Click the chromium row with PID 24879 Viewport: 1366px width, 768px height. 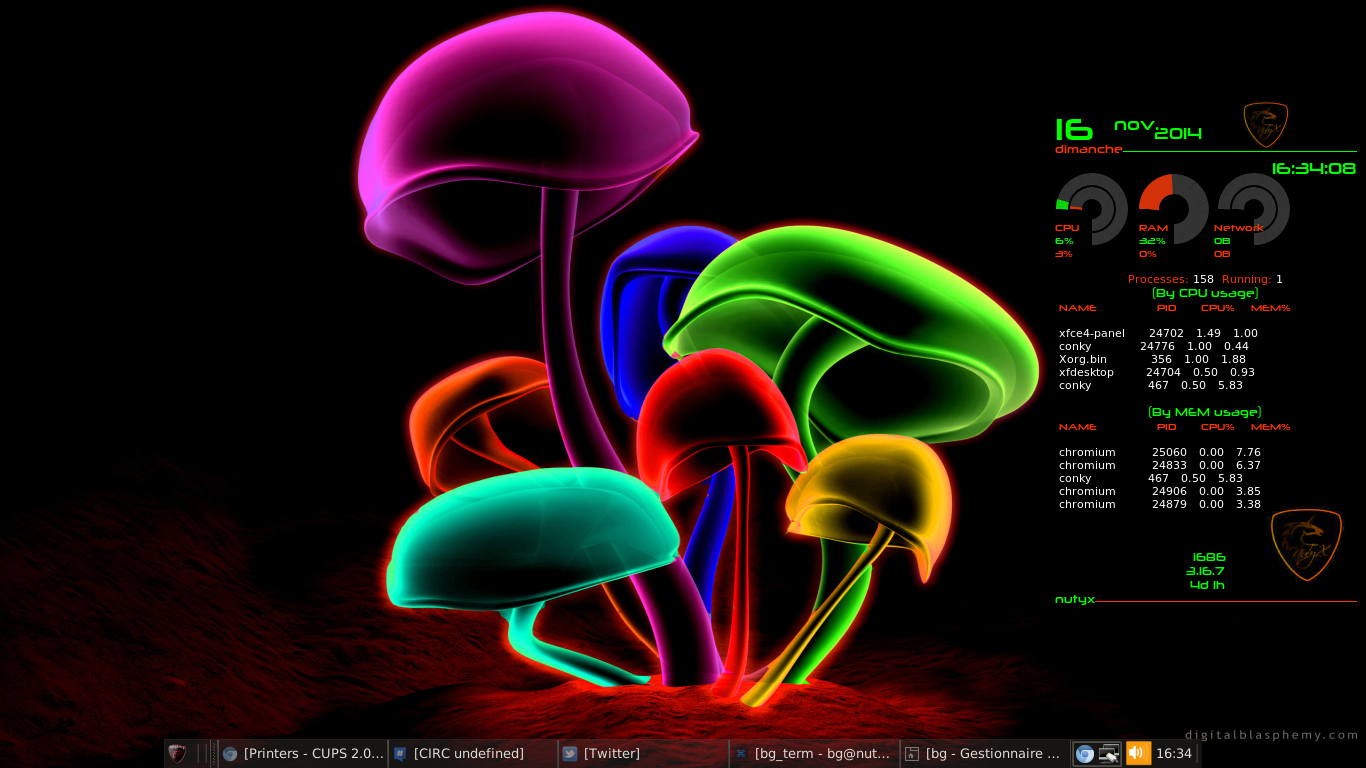tap(1160, 504)
